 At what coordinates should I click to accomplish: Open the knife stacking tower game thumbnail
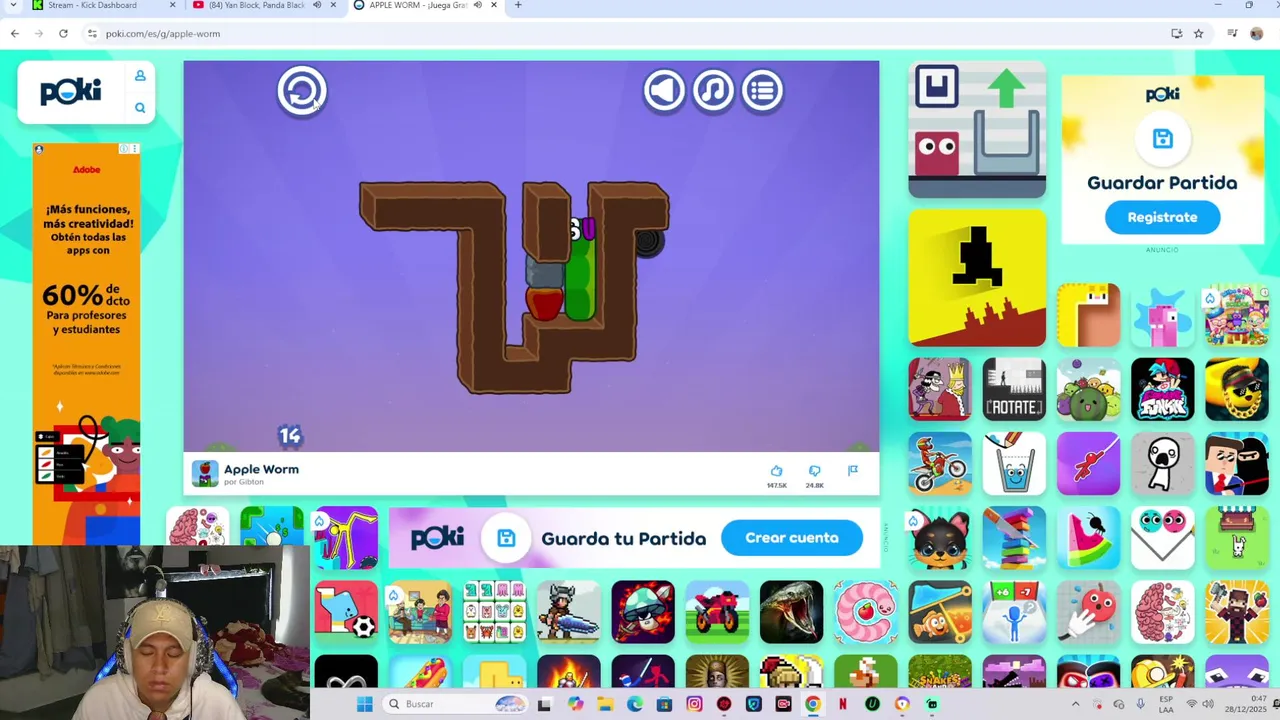(1014, 537)
